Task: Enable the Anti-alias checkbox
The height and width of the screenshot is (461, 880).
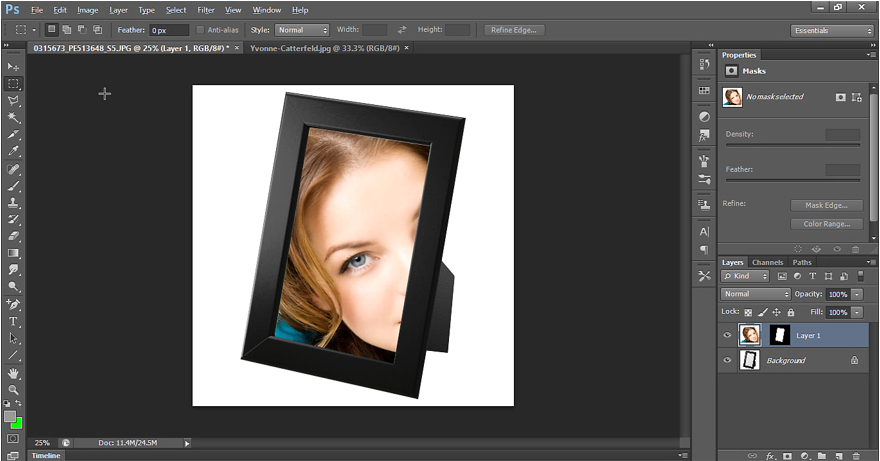Action: click(201, 30)
